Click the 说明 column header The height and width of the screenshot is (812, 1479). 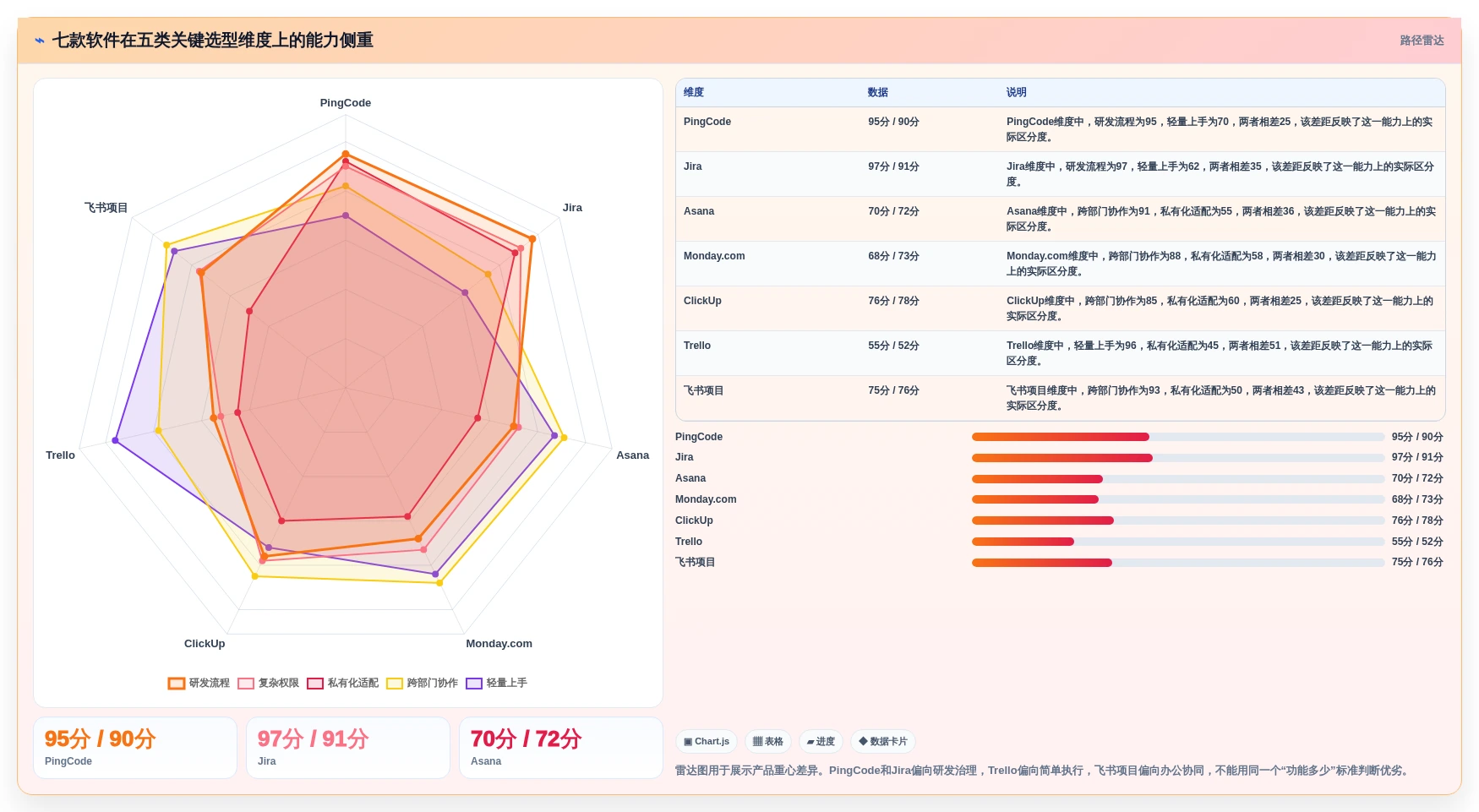1017,93
